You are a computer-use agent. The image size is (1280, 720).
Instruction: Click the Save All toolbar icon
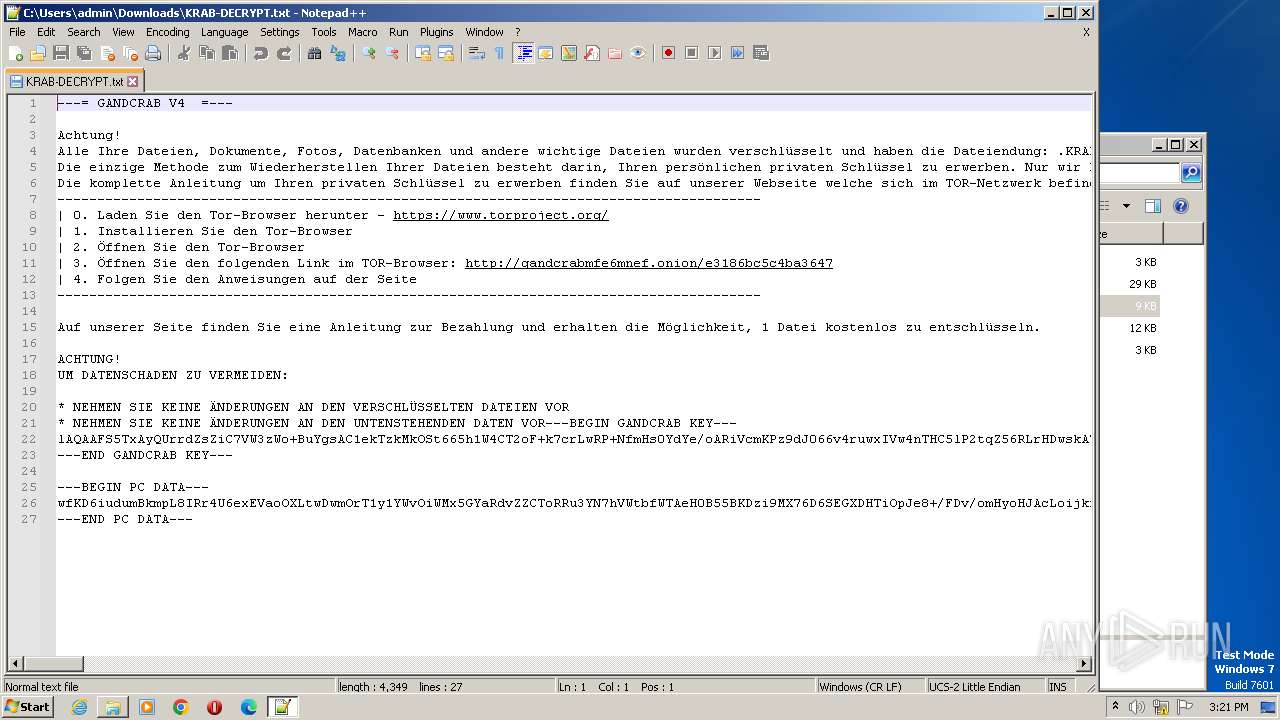coord(84,53)
